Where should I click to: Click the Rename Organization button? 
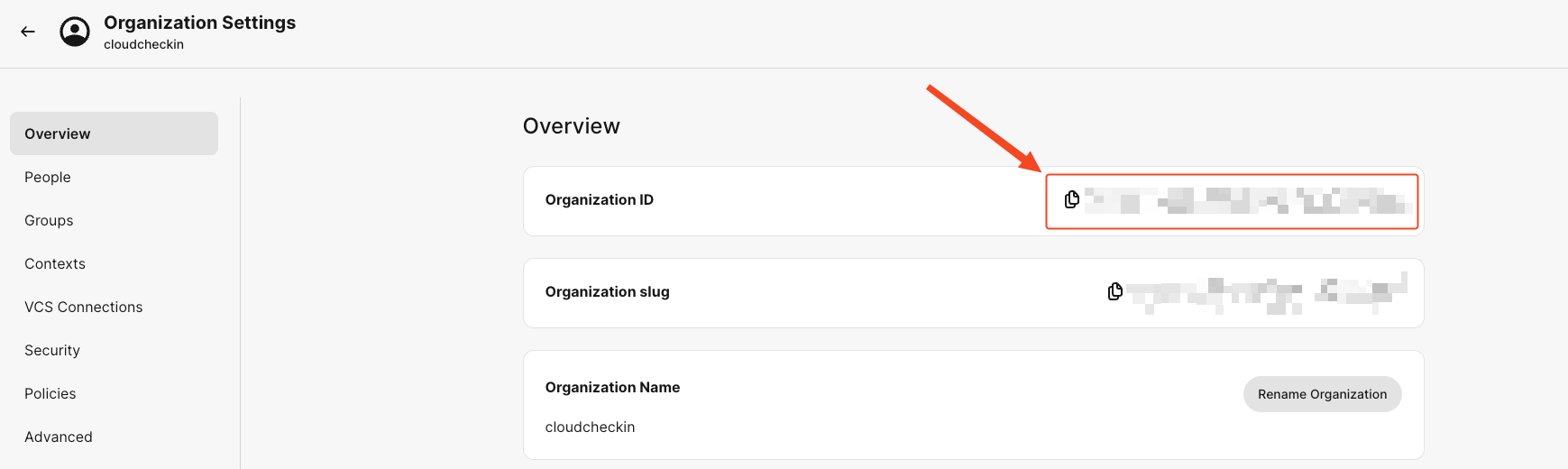[1322, 394]
